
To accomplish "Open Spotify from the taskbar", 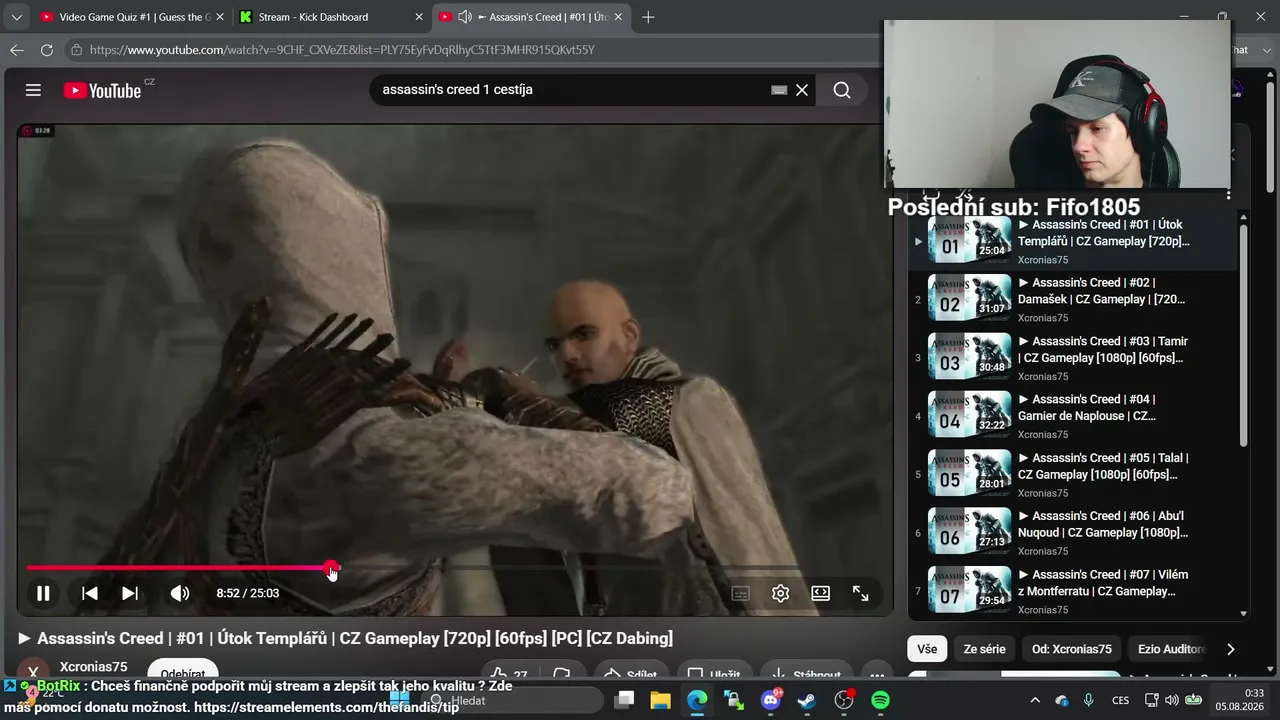I will tap(880, 700).
